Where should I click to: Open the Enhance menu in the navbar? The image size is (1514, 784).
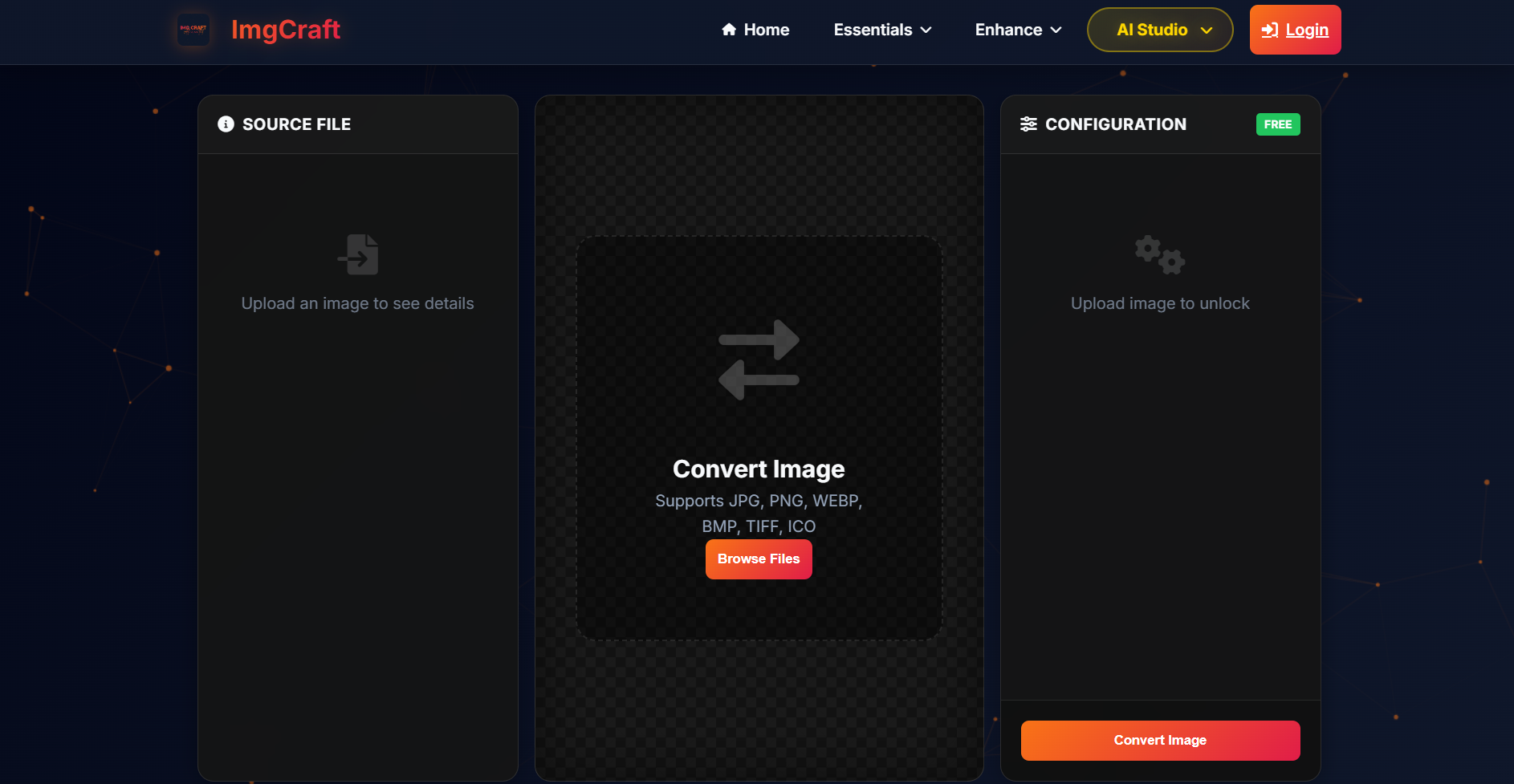click(1016, 30)
